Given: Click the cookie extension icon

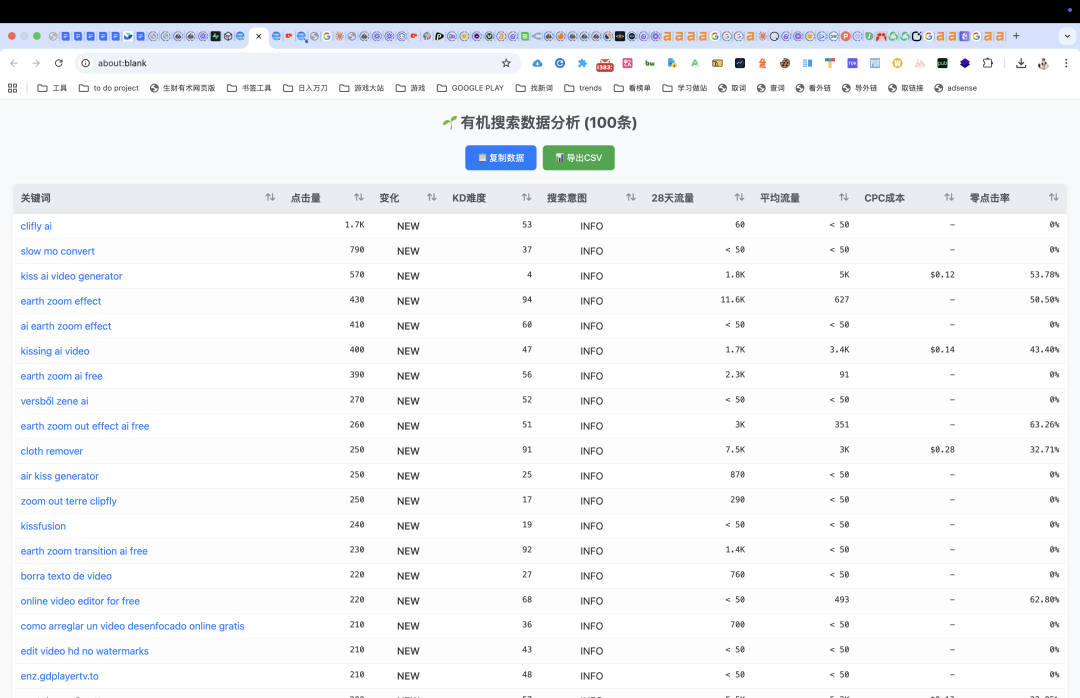Looking at the screenshot, I should tap(785, 63).
